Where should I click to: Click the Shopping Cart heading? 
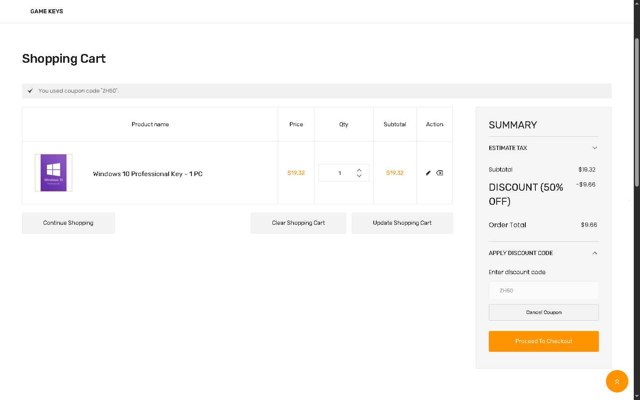[64, 58]
